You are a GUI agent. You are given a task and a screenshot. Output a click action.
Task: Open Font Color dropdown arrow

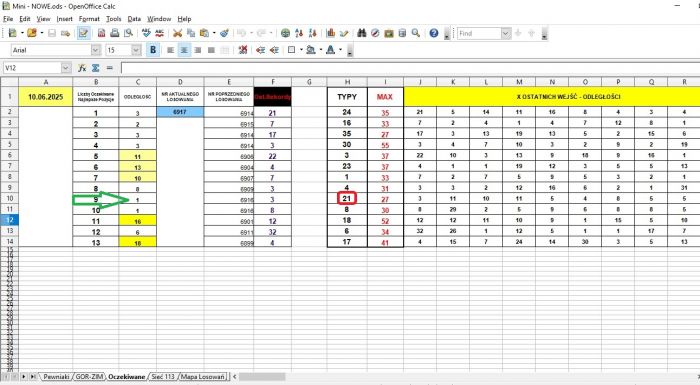[x=340, y=50]
